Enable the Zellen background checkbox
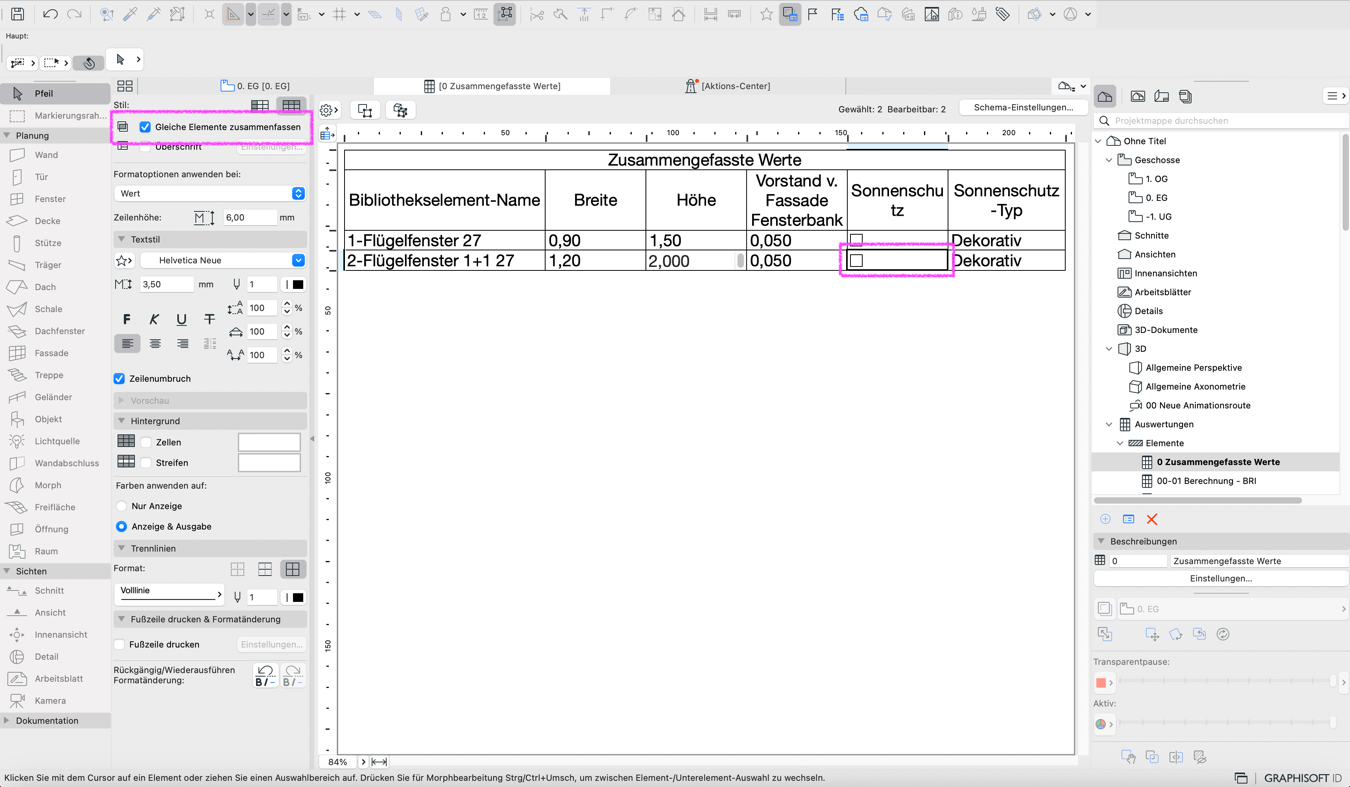The image size is (1350, 787). coord(146,442)
